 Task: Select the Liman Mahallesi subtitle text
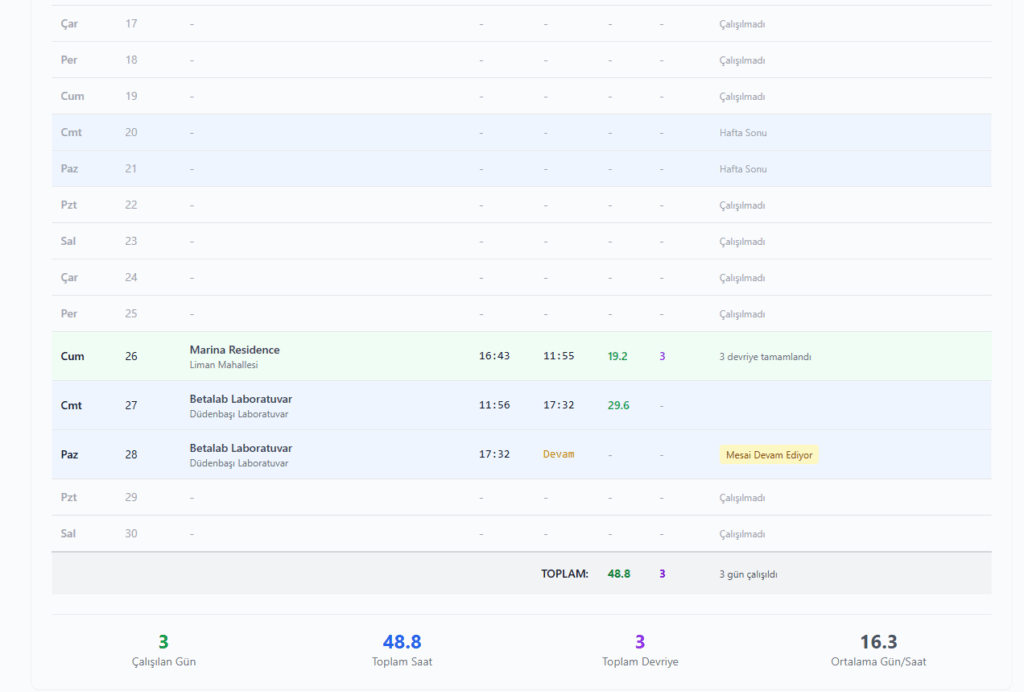[x=223, y=365]
